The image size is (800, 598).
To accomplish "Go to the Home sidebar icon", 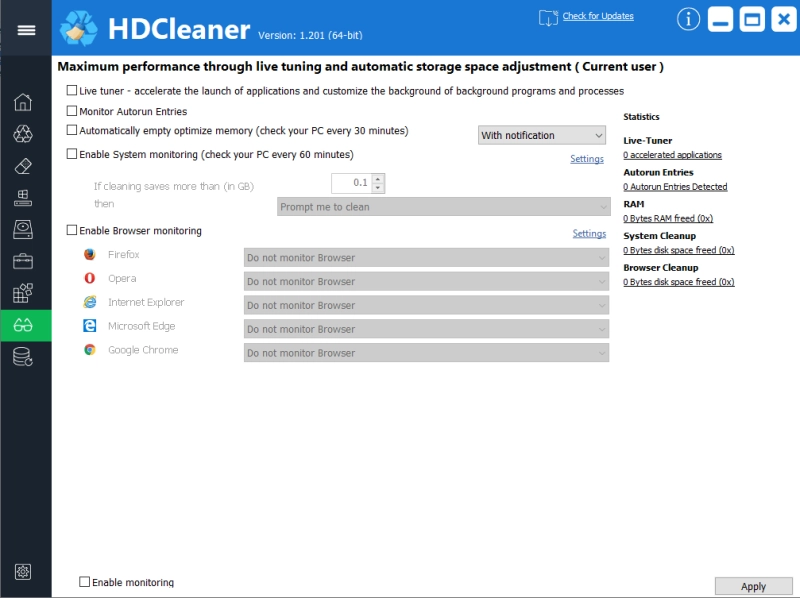I will (x=23, y=102).
